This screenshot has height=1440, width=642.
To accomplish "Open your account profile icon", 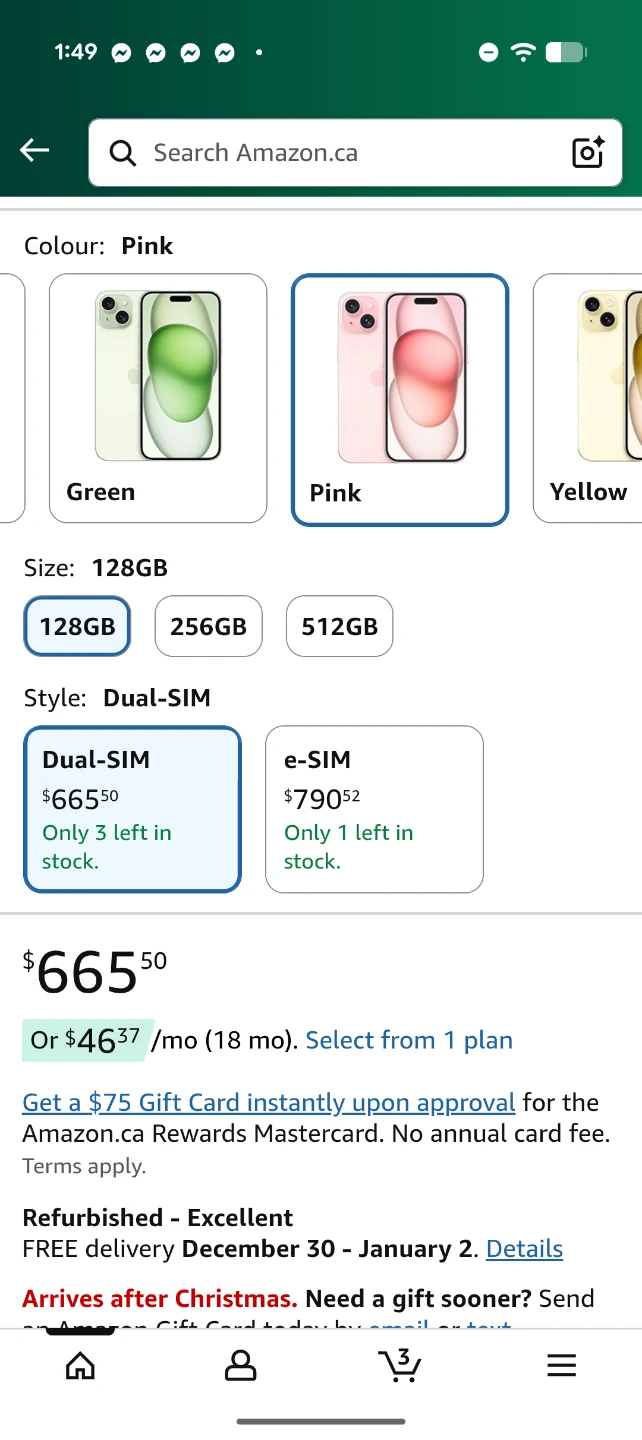I will coord(240,1366).
